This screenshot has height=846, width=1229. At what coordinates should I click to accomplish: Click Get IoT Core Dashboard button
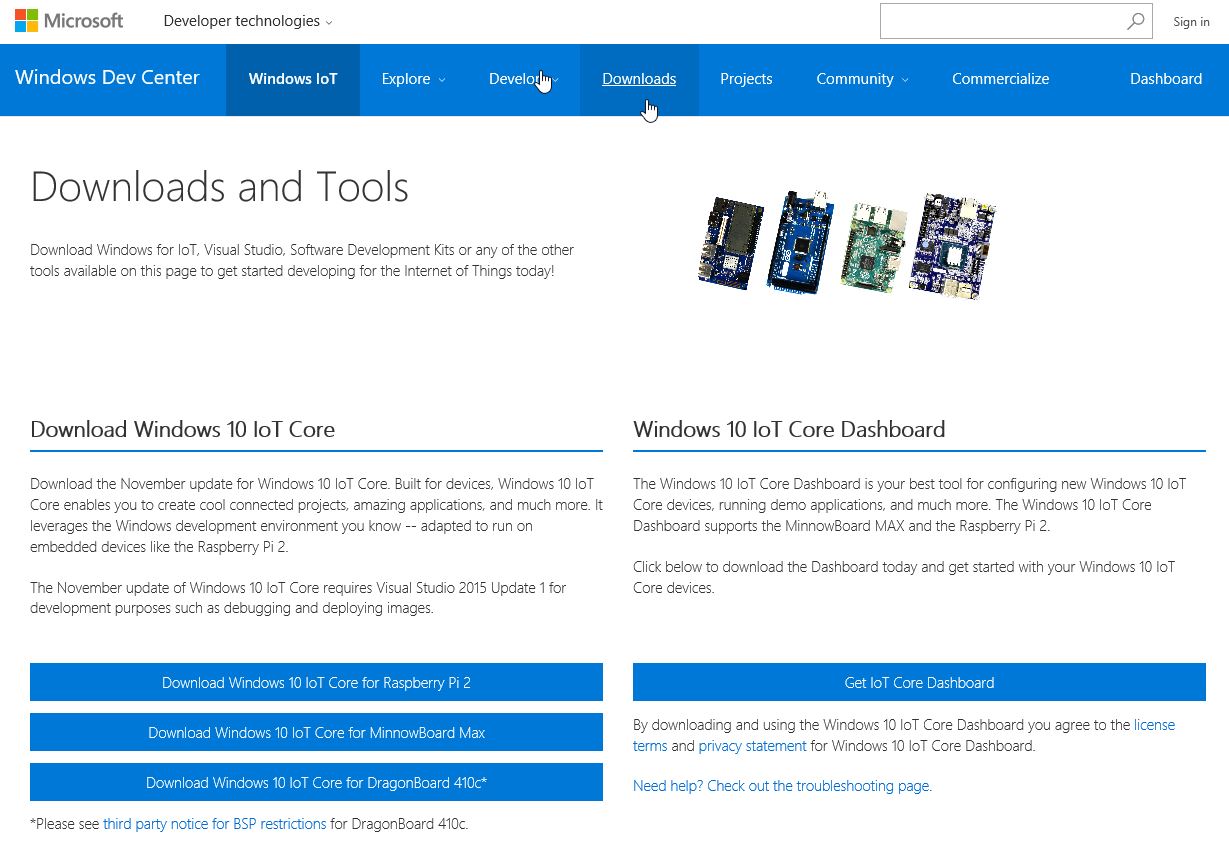(x=919, y=682)
